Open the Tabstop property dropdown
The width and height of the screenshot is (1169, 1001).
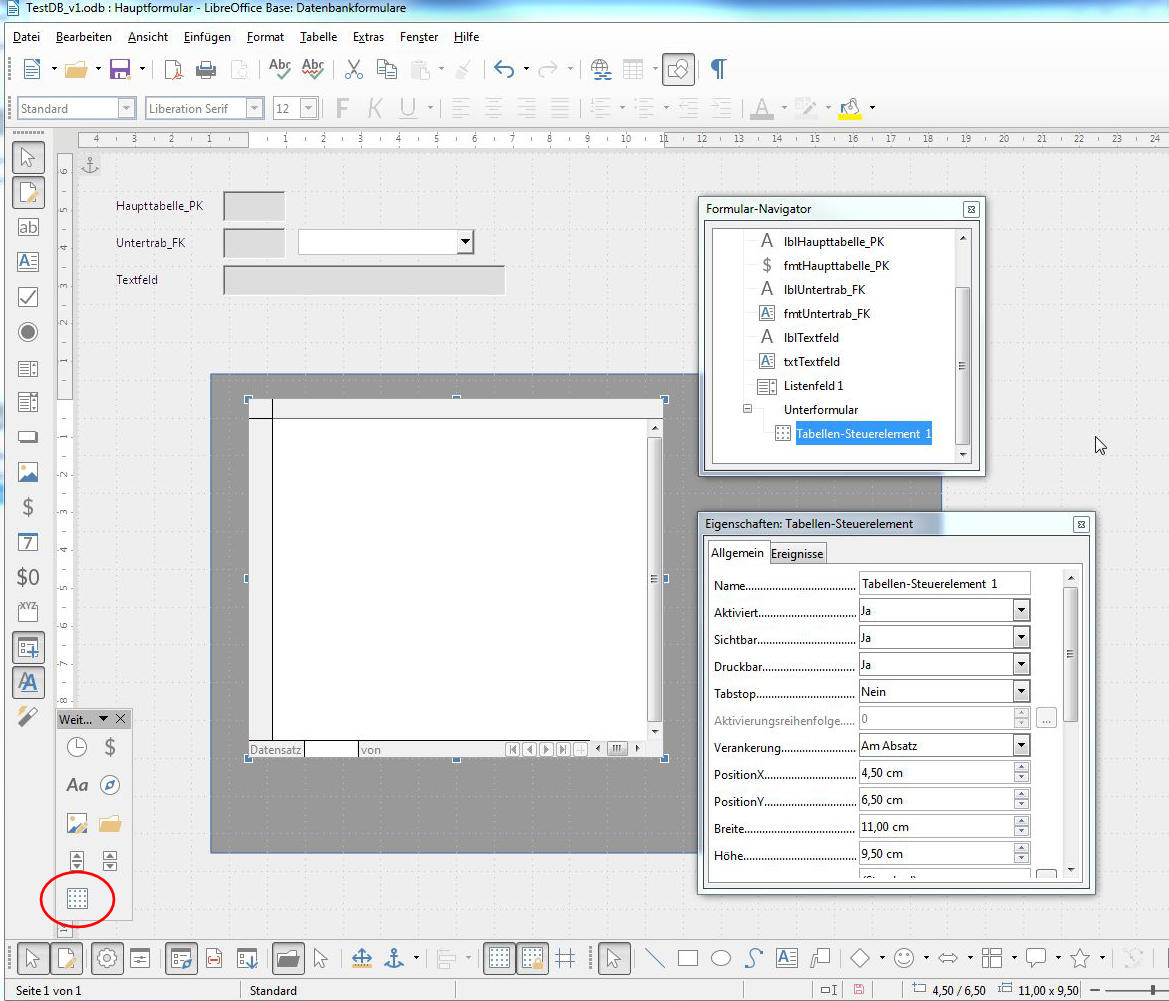point(1021,692)
